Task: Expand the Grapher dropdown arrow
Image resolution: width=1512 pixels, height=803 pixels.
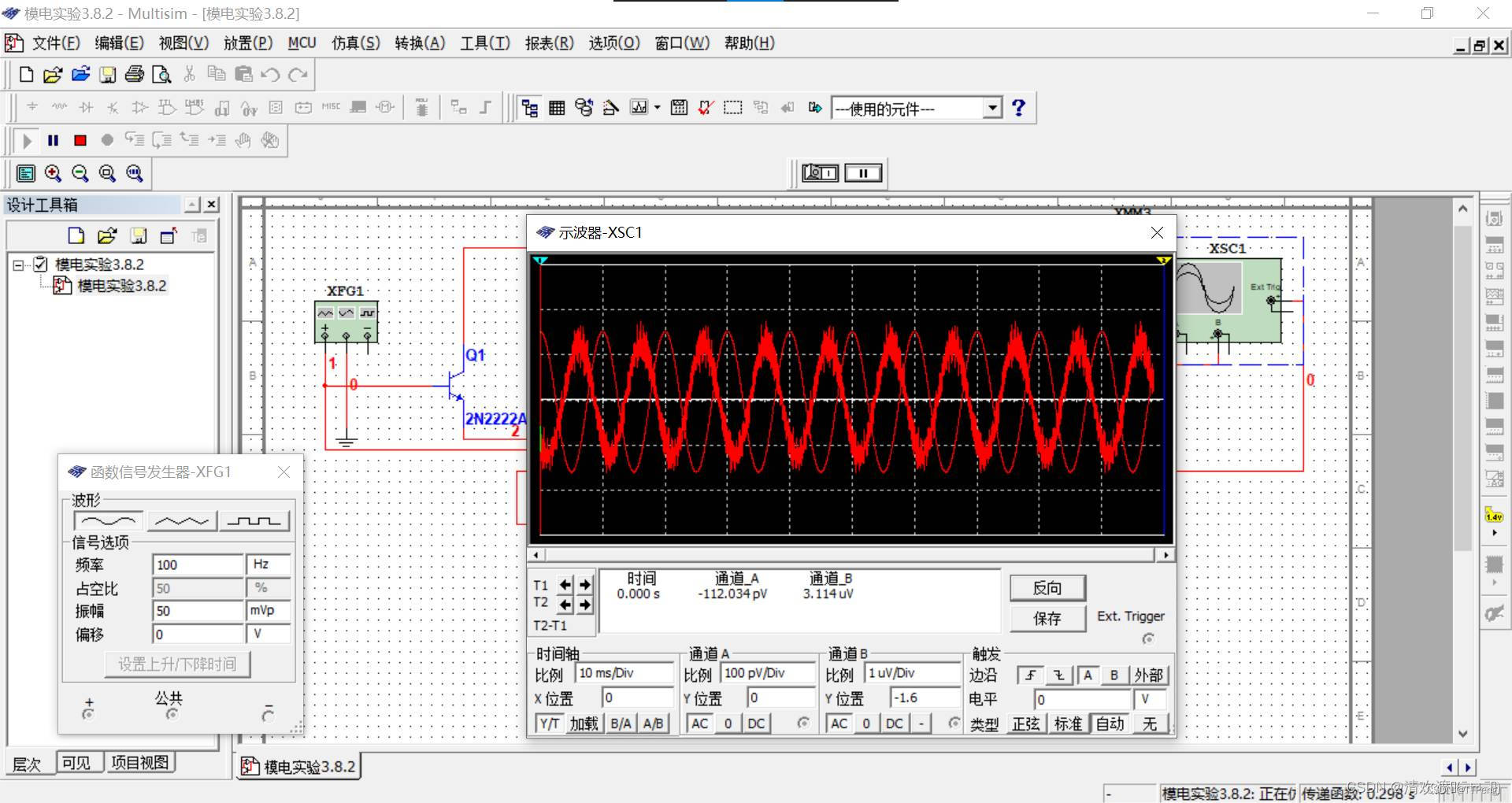Action: point(658,108)
